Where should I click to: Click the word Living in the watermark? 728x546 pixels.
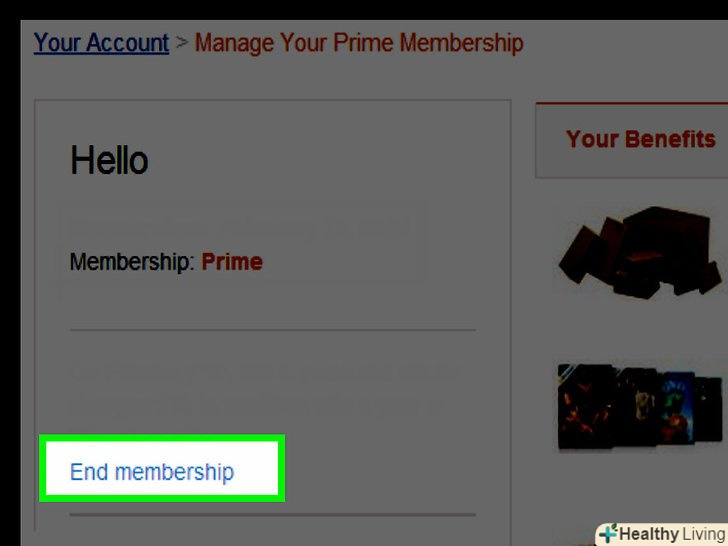pyautogui.click(x=704, y=534)
